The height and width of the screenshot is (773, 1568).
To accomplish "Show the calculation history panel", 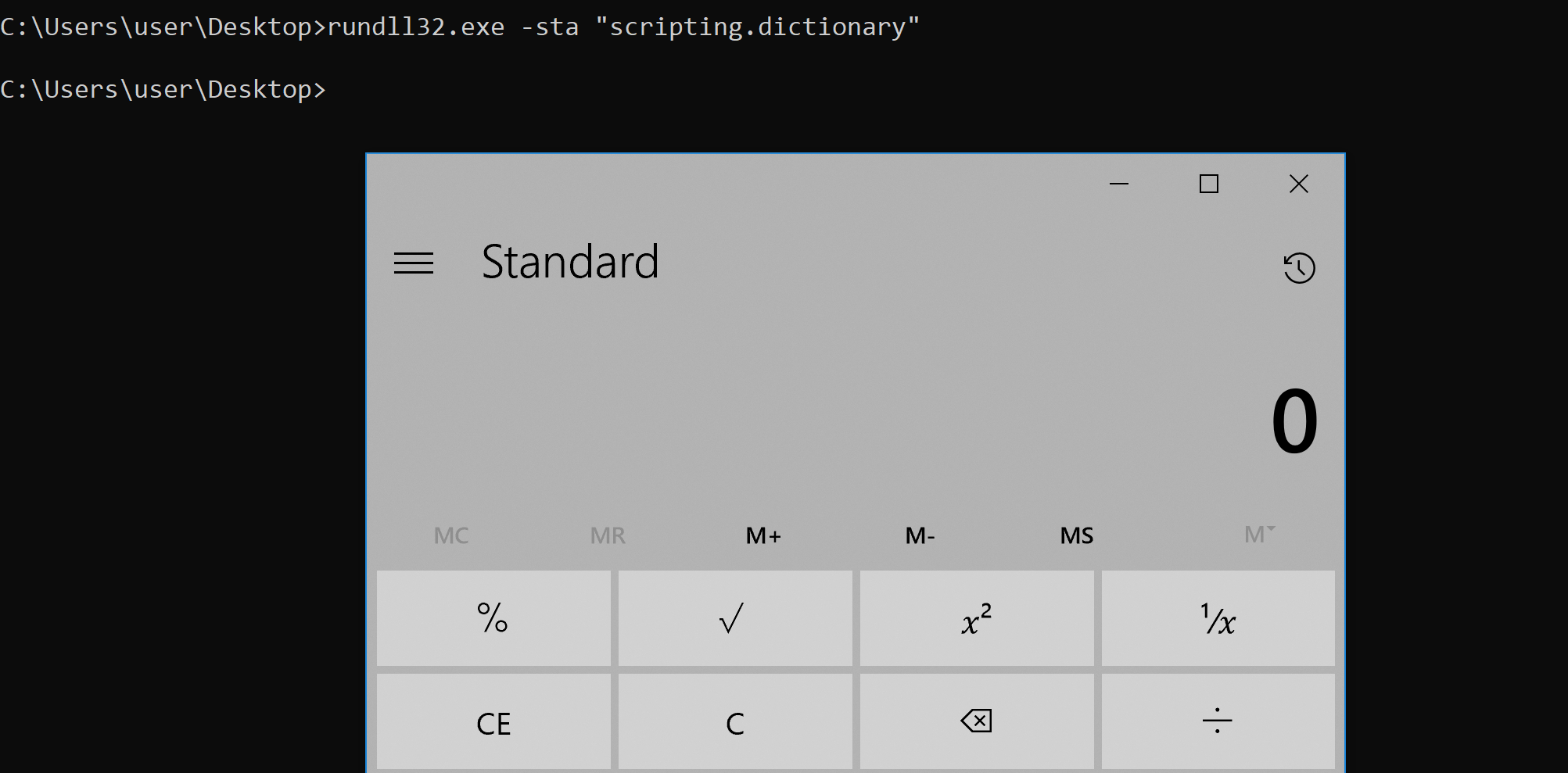I will point(1299,268).
